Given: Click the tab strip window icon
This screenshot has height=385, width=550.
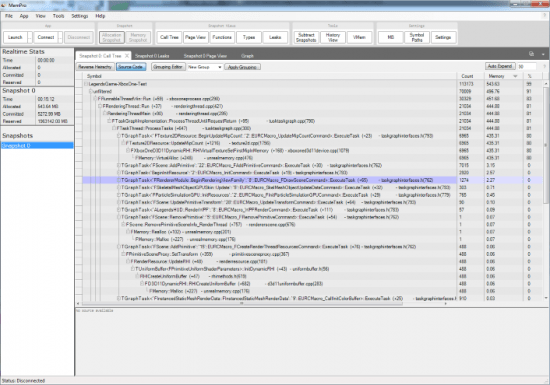Looking at the screenshot, I should 531,54.
